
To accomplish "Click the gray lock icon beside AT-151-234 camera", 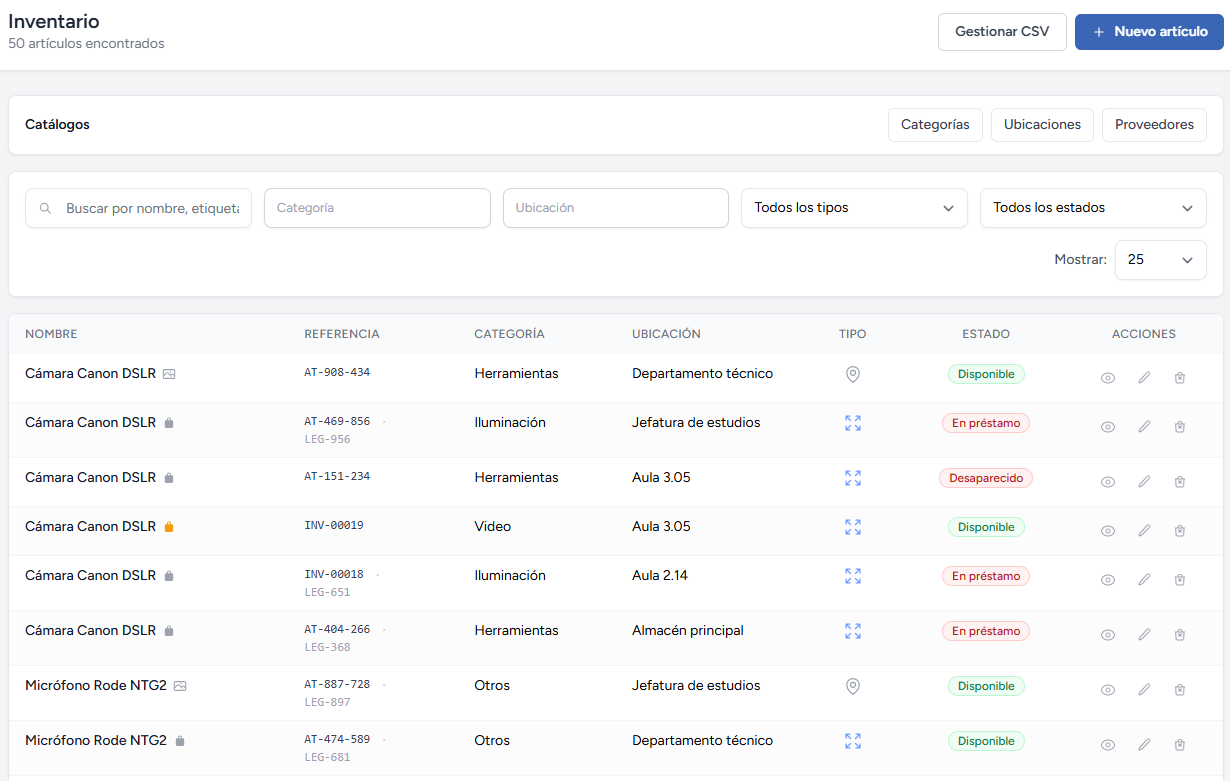I will [x=169, y=478].
